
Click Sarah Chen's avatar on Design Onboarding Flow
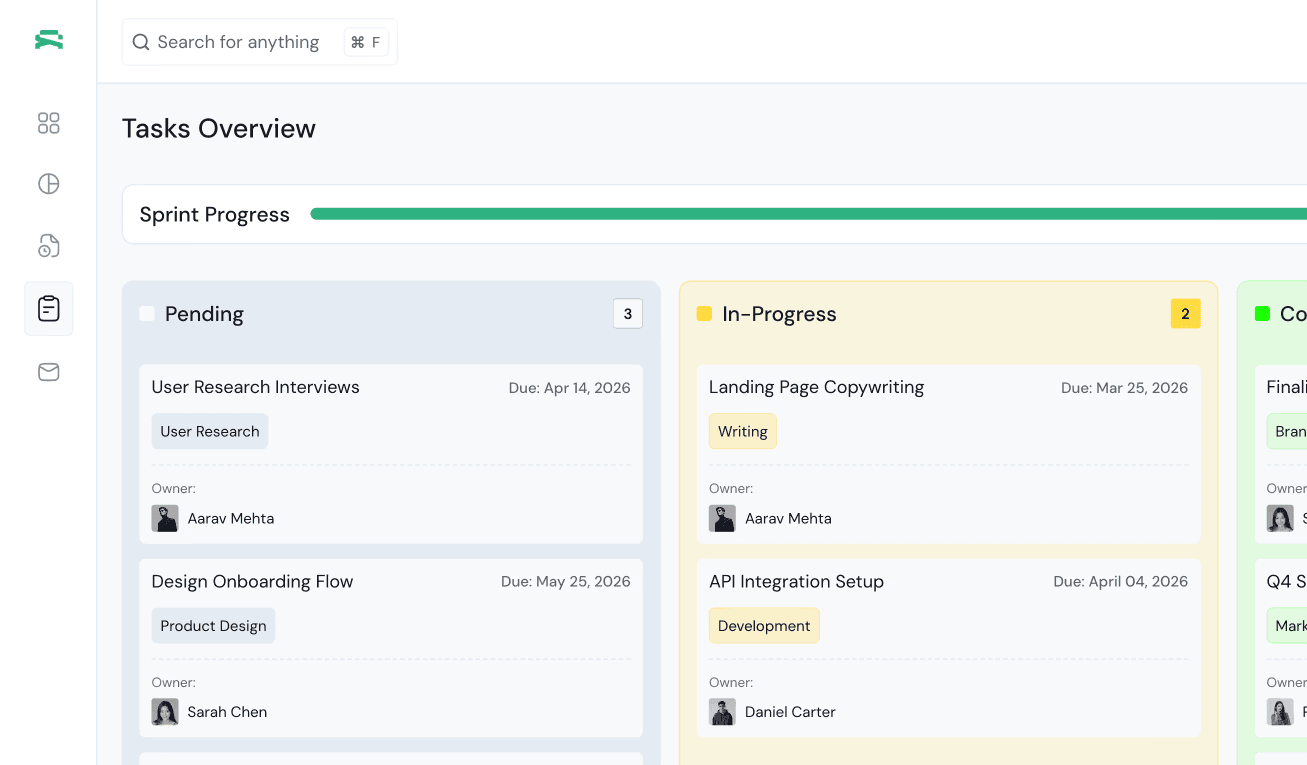[x=165, y=712]
